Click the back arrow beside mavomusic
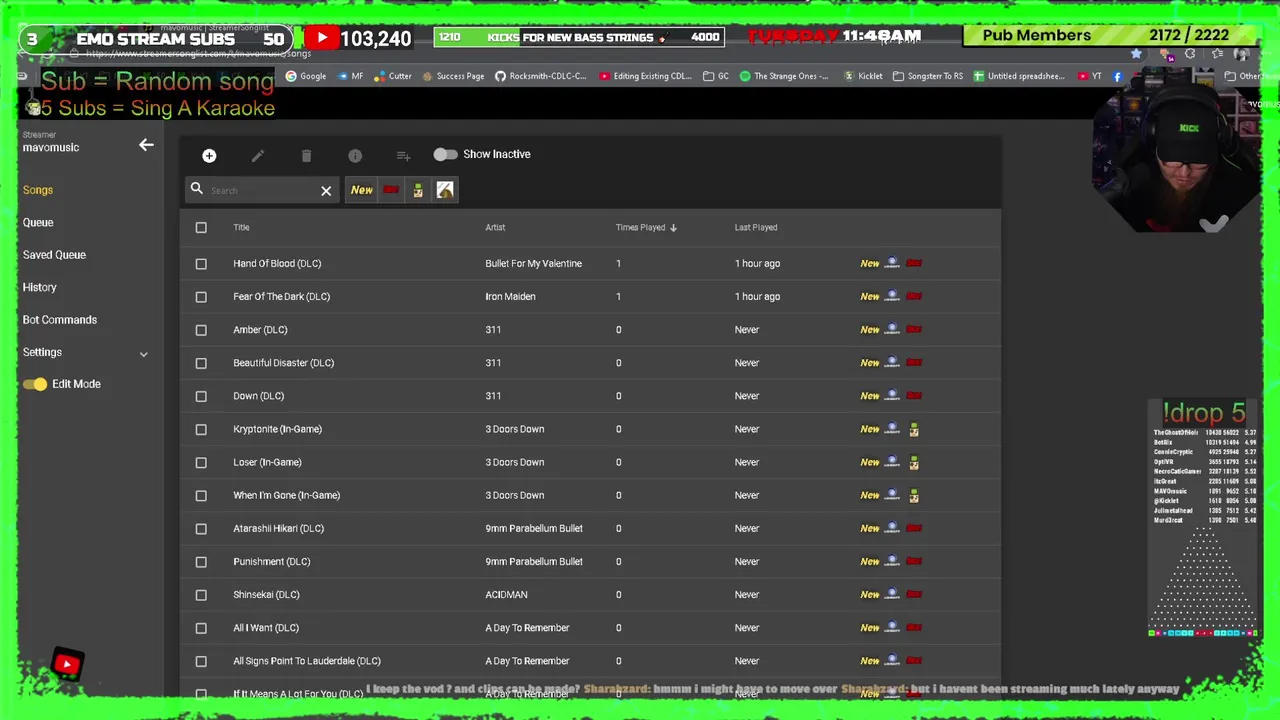 pos(146,145)
